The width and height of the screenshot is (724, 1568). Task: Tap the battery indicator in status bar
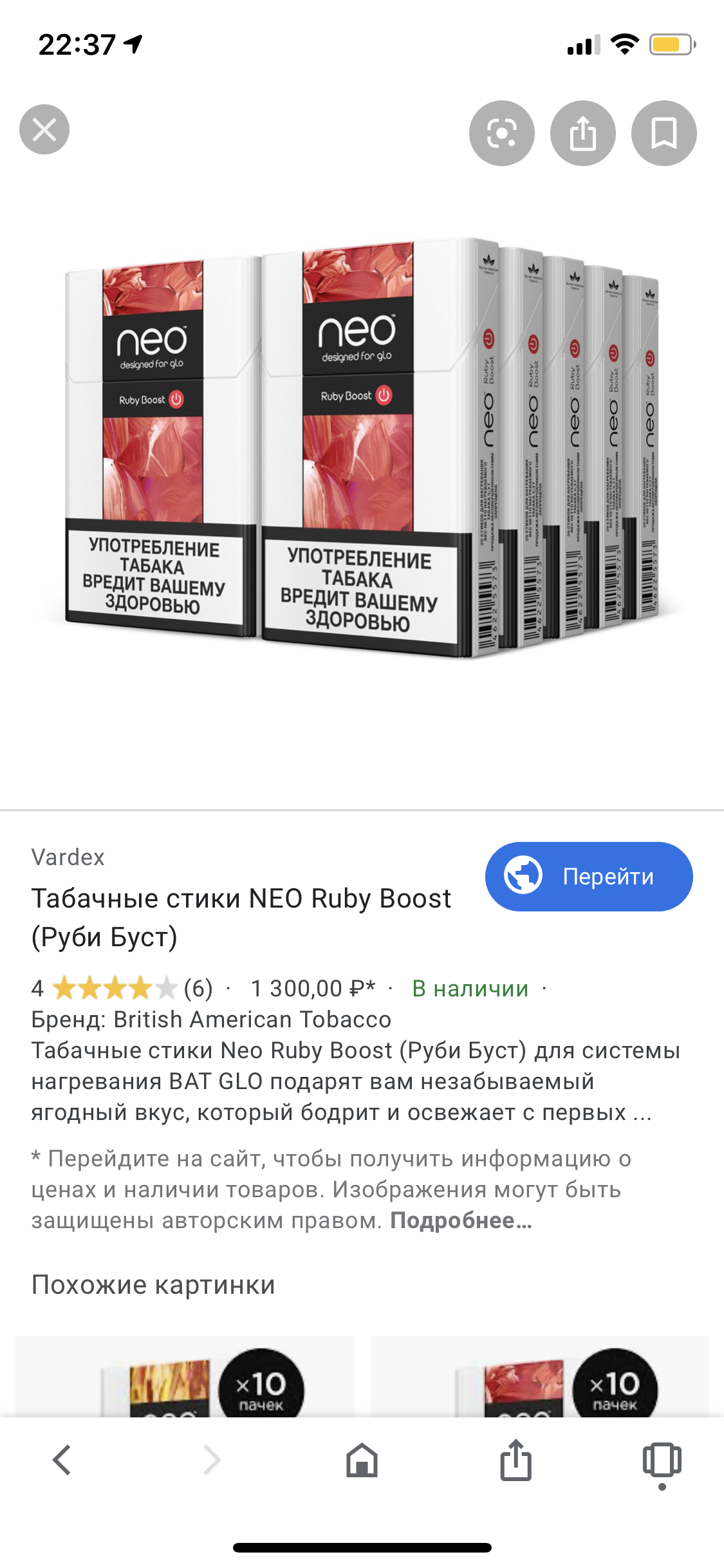click(673, 45)
